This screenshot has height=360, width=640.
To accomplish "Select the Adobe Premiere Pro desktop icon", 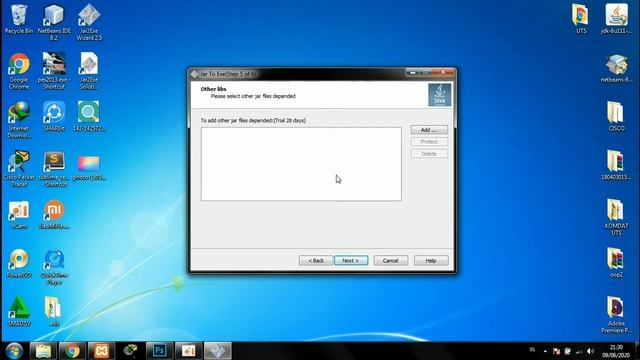I will pyautogui.click(x=616, y=315).
